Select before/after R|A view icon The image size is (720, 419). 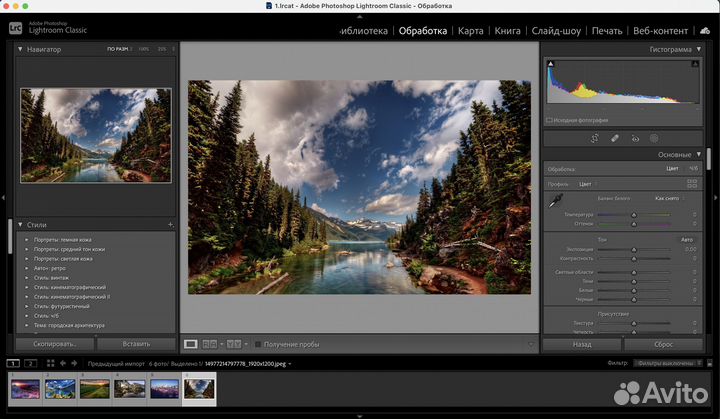210,344
